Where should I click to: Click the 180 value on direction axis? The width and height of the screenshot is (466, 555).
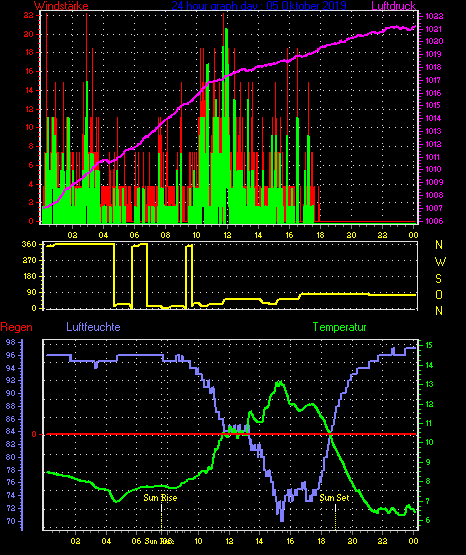(x=29, y=276)
